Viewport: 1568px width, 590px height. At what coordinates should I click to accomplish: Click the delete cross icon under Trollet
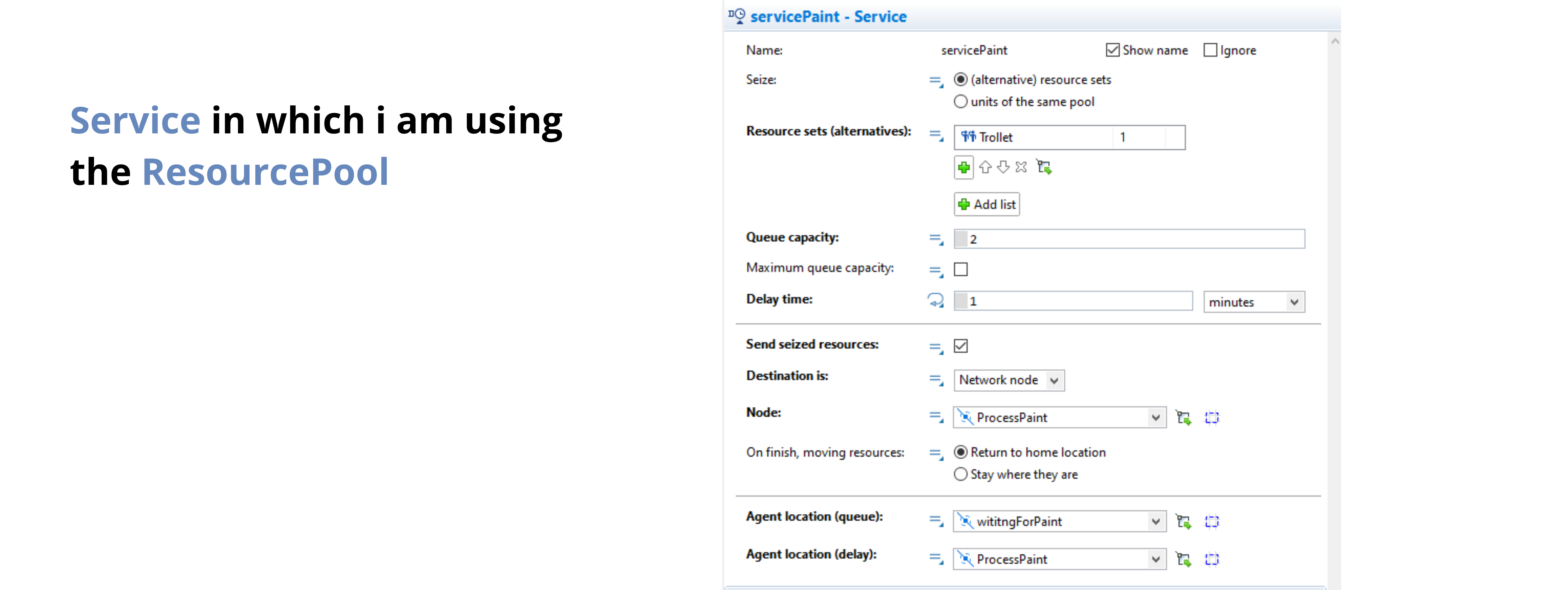point(1021,167)
